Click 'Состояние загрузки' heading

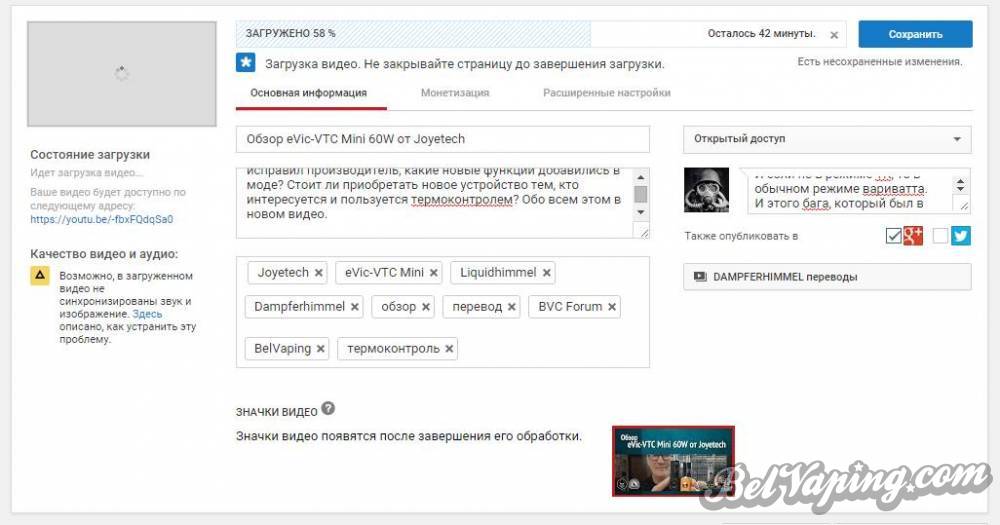point(90,154)
